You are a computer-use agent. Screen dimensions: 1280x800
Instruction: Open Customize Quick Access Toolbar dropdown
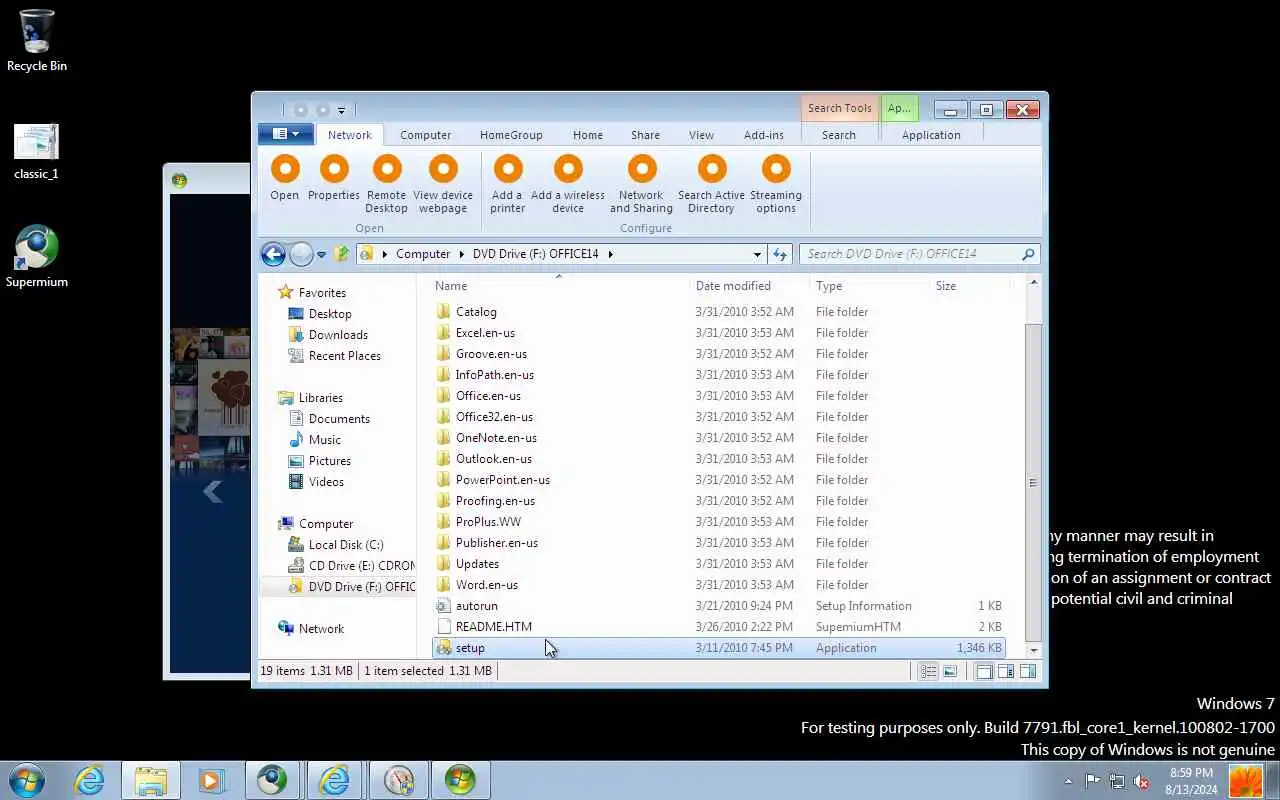pos(342,110)
